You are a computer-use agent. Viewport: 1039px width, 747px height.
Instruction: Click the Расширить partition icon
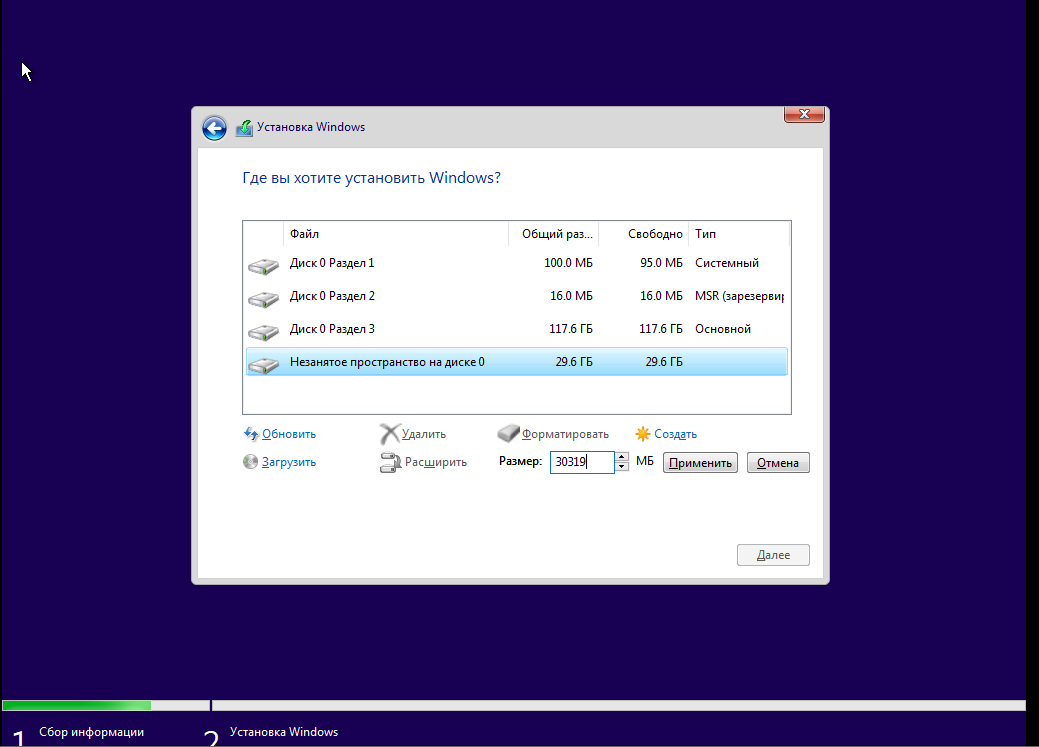tap(390, 462)
